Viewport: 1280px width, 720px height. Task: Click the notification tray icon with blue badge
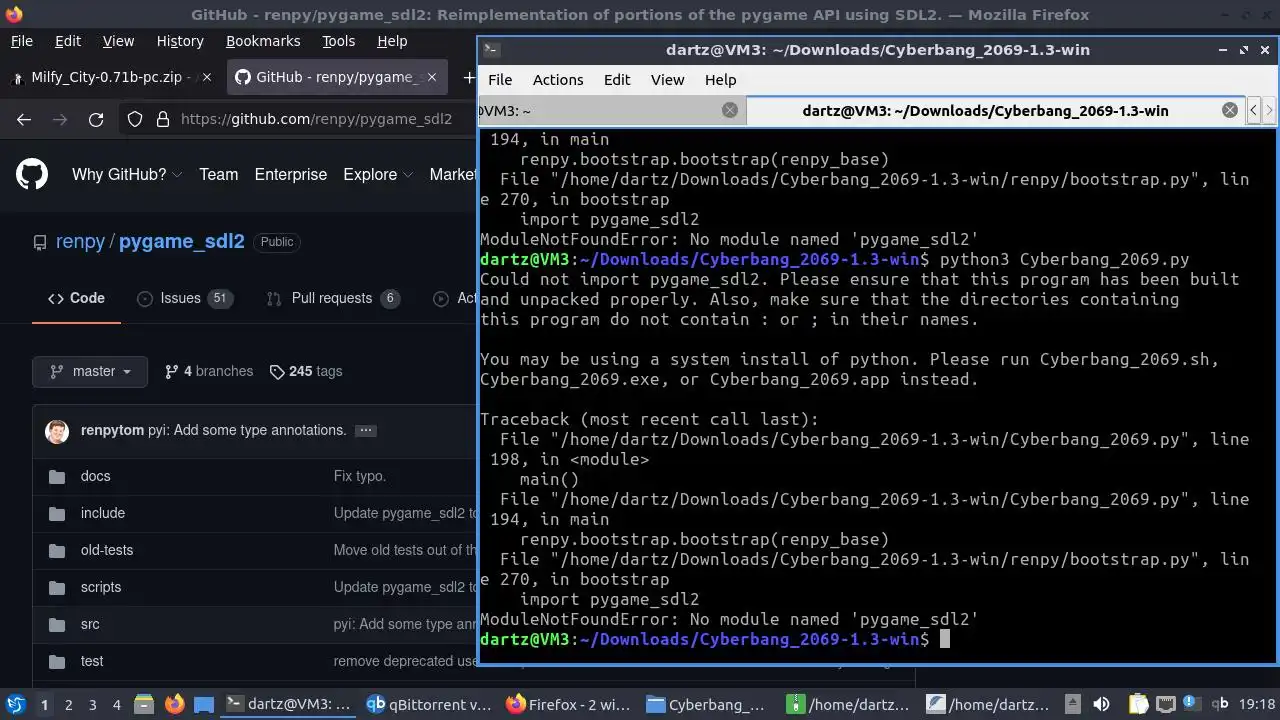click(x=1191, y=704)
